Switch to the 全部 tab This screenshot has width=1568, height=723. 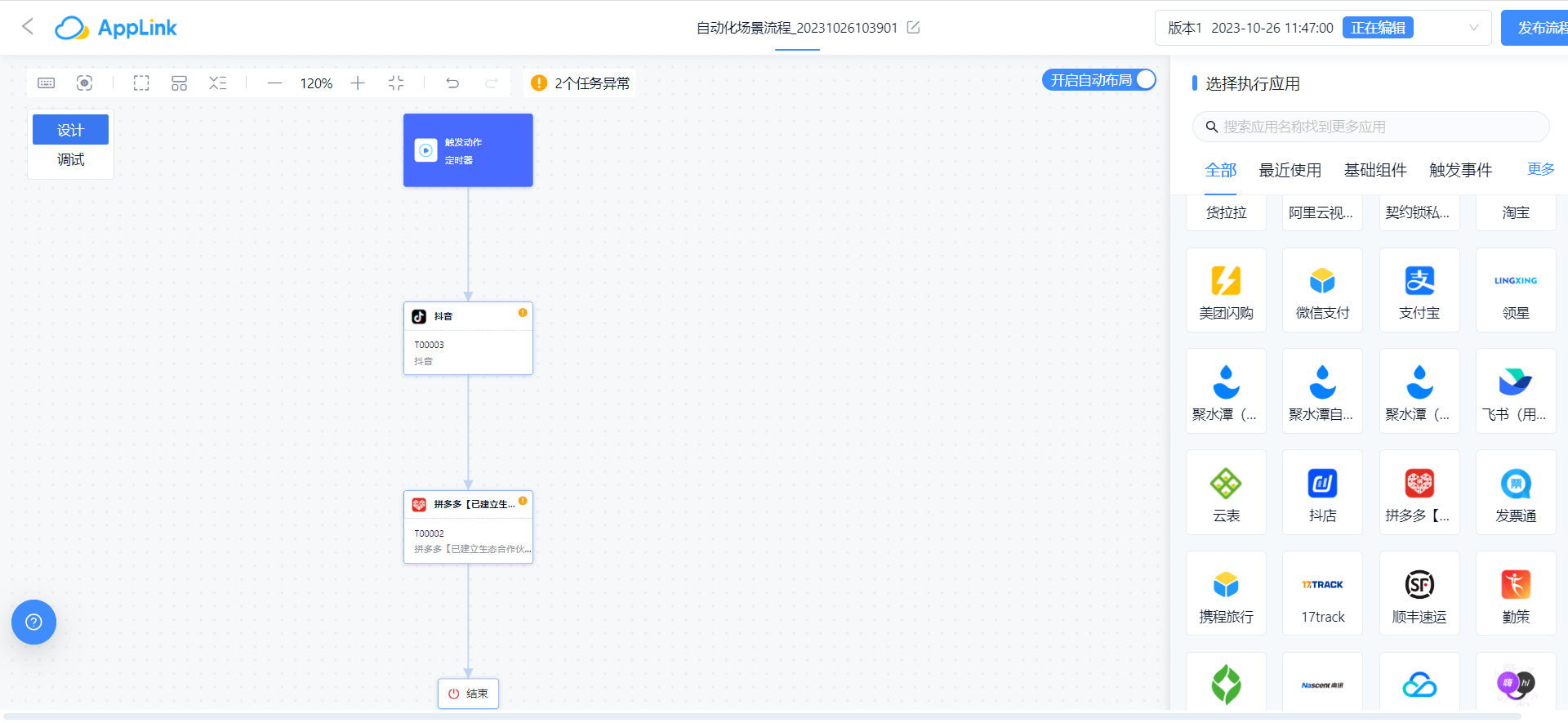[1221, 170]
